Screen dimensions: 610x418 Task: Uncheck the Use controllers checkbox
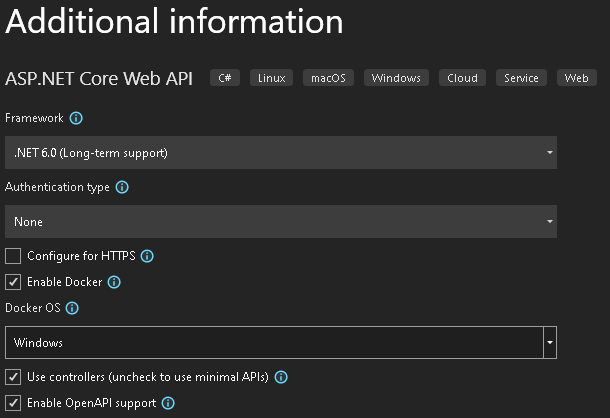13,378
